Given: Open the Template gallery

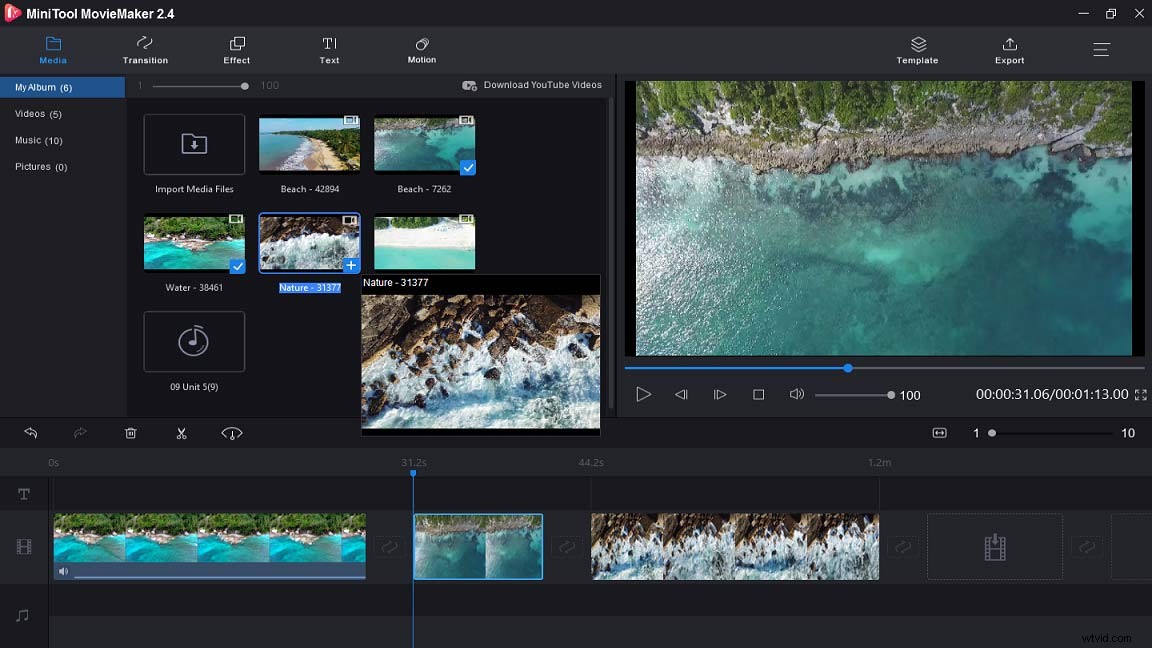Looking at the screenshot, I should pos(917,50).
